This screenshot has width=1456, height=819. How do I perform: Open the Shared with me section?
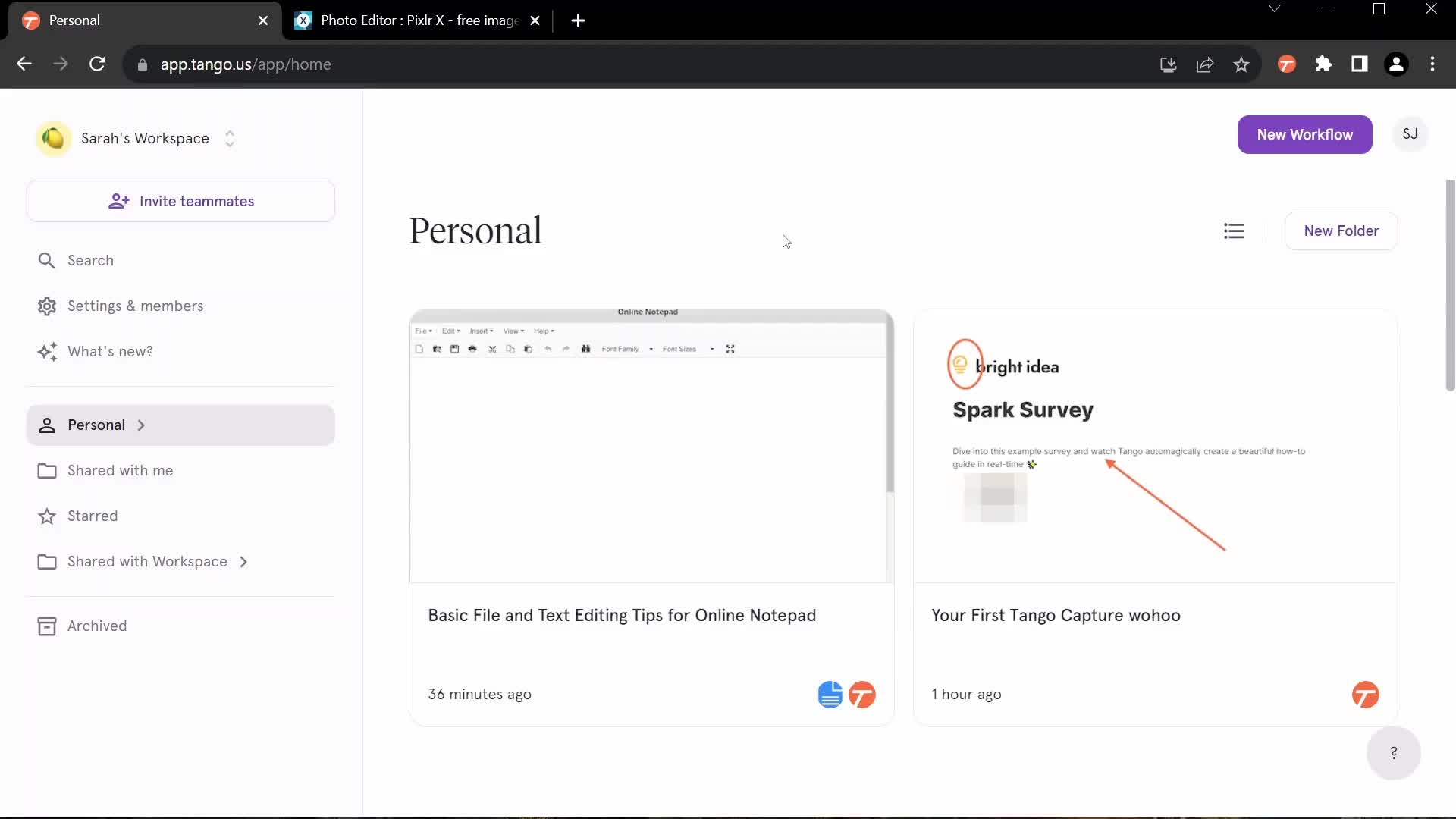120,470
